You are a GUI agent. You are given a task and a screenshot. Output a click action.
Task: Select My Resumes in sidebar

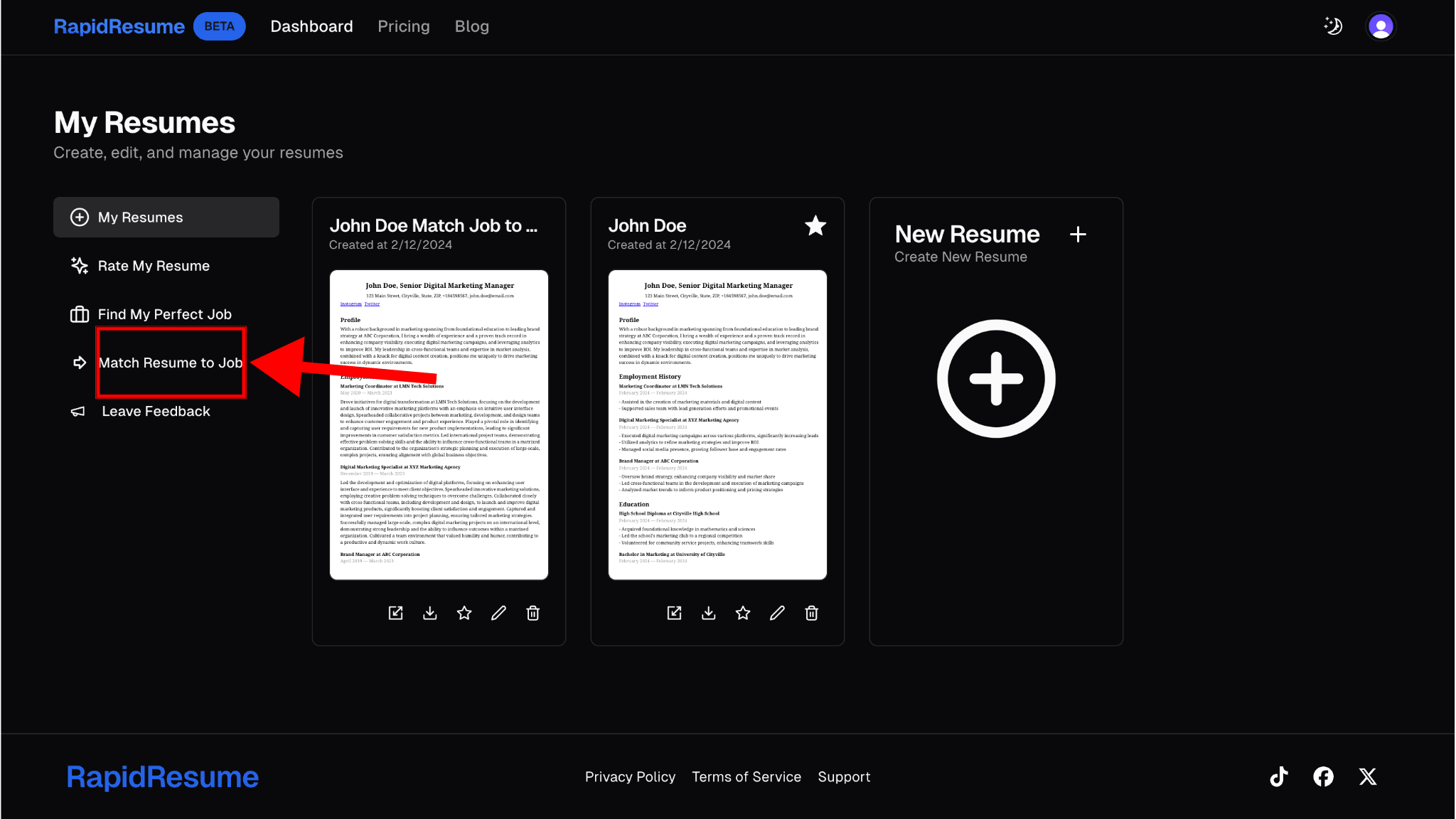166,218
